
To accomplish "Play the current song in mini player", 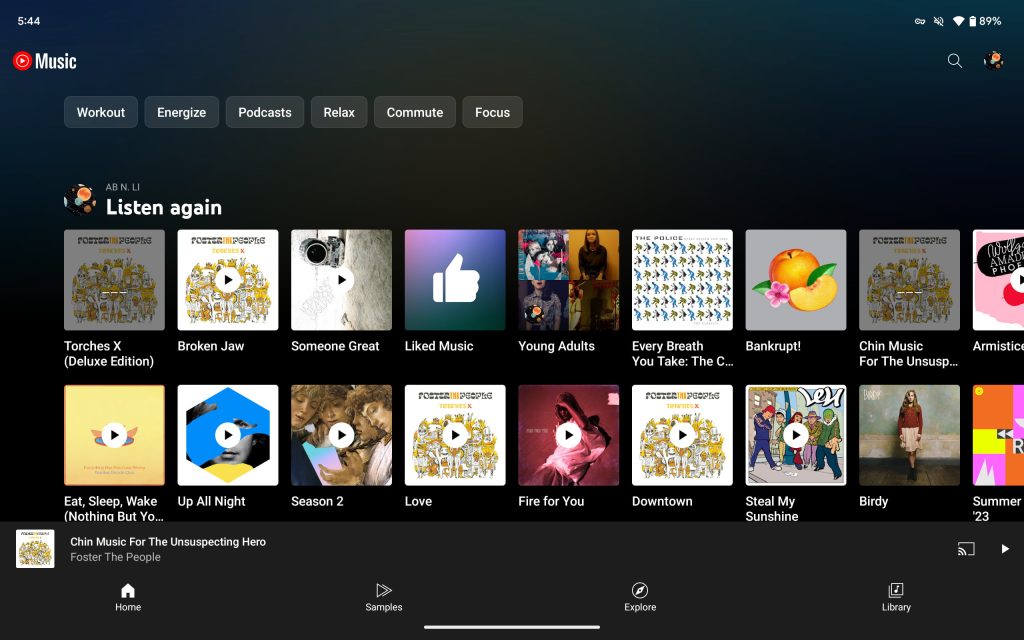I will 1005,549.
